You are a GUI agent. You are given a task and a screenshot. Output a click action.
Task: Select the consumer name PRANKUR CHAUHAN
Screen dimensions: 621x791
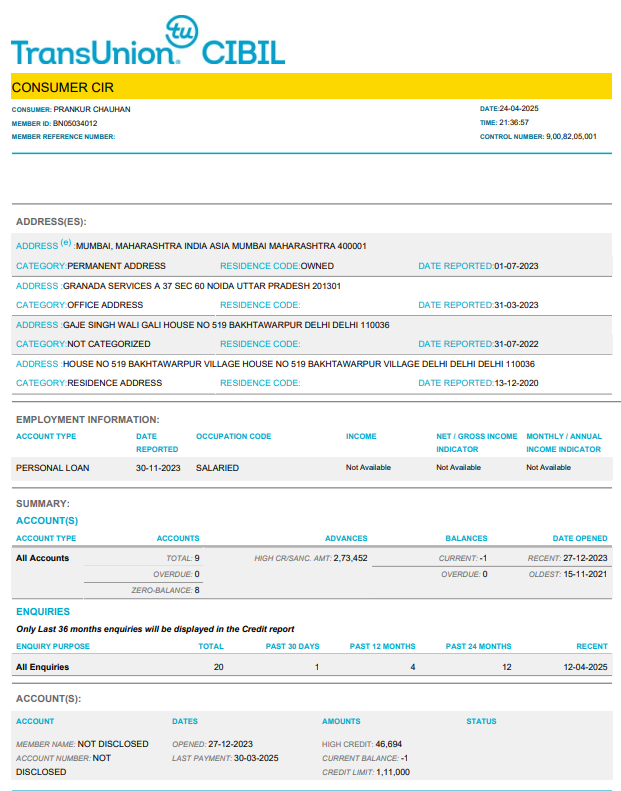[91, 109]
